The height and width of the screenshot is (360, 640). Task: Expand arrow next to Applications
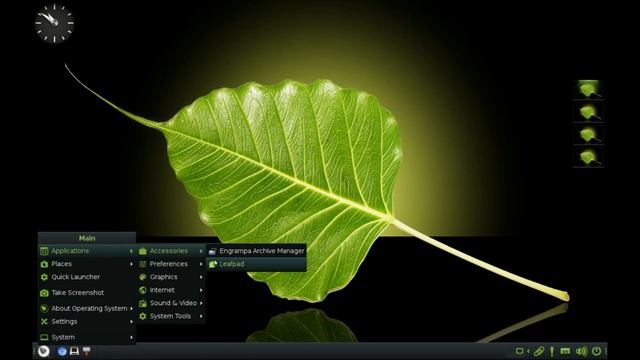131,251
